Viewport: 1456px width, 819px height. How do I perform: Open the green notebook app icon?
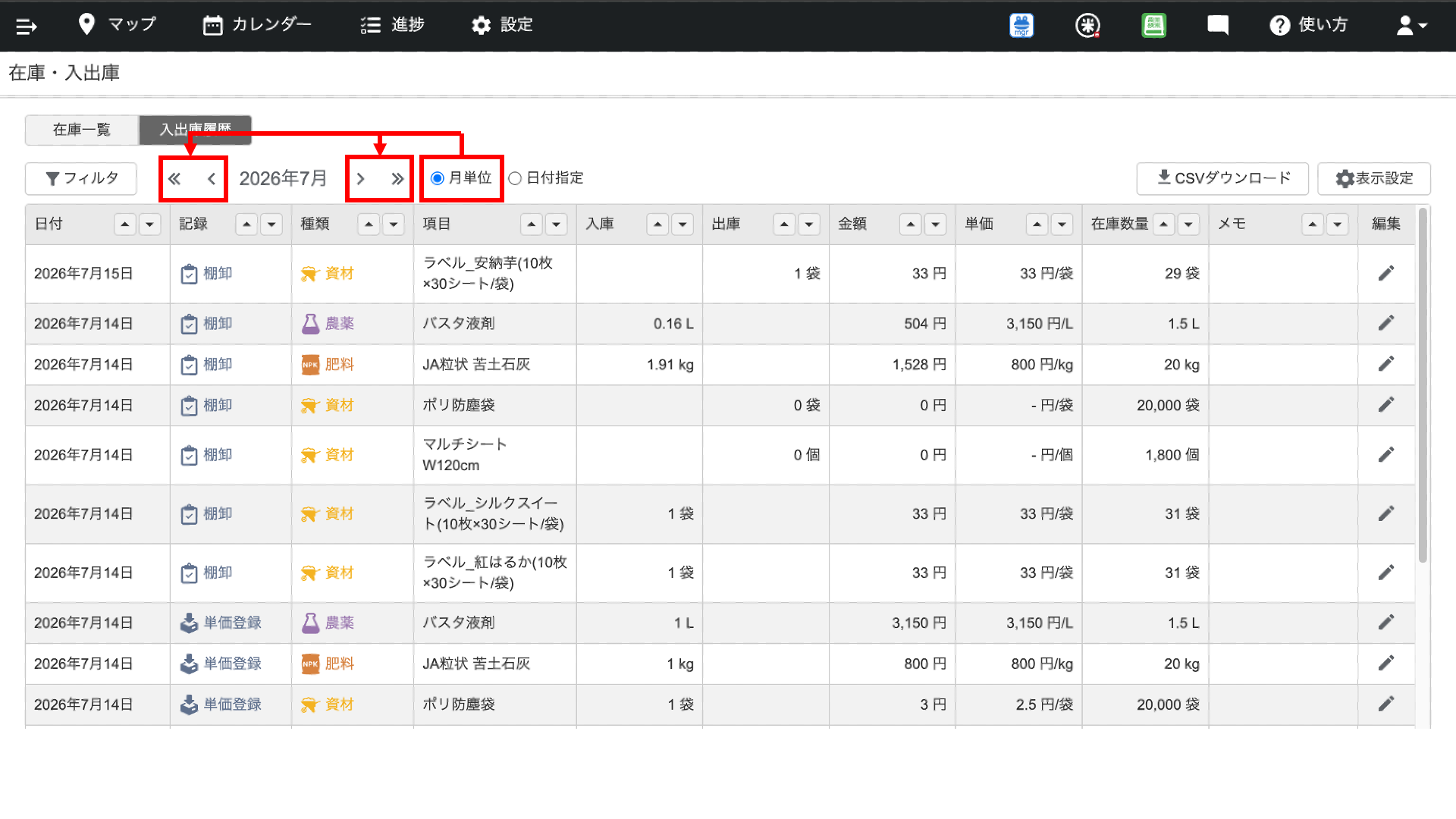[1153, 26]
